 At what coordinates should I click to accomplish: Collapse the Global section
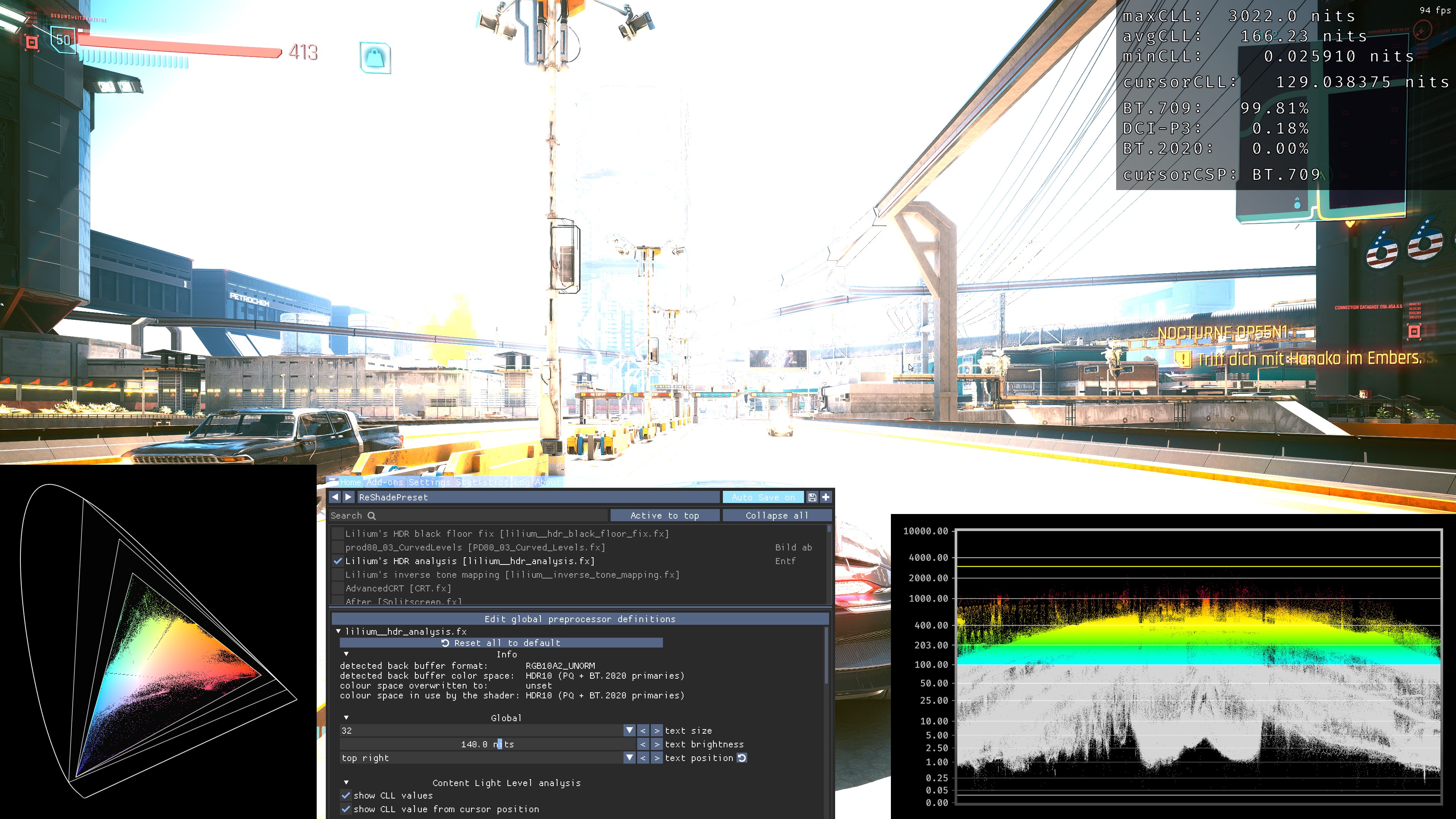point(346,718)
